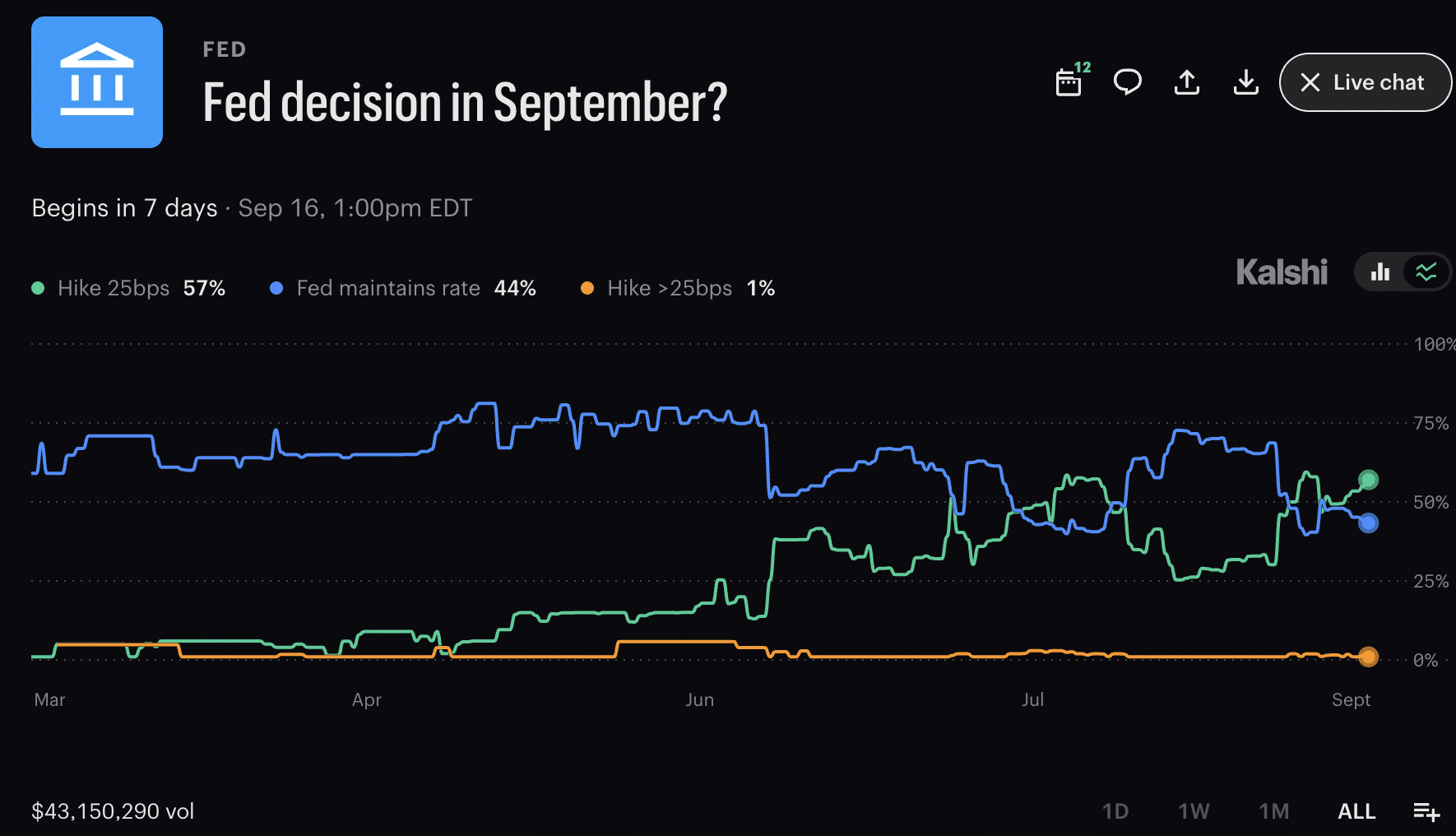Select the 1D time range
Screen dimensions: 1456x836
click(x=1115, y=811)
